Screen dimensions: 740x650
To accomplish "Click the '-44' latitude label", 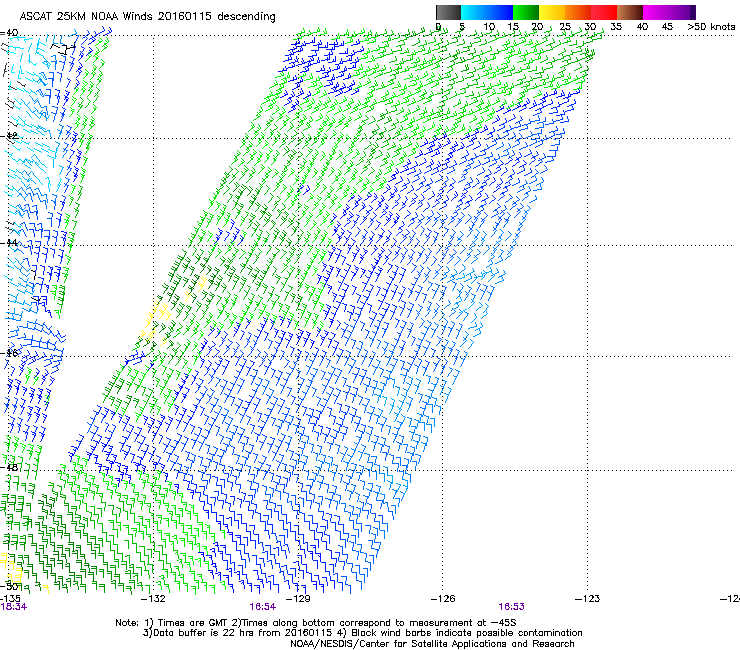I will click(x=9, y=243).
